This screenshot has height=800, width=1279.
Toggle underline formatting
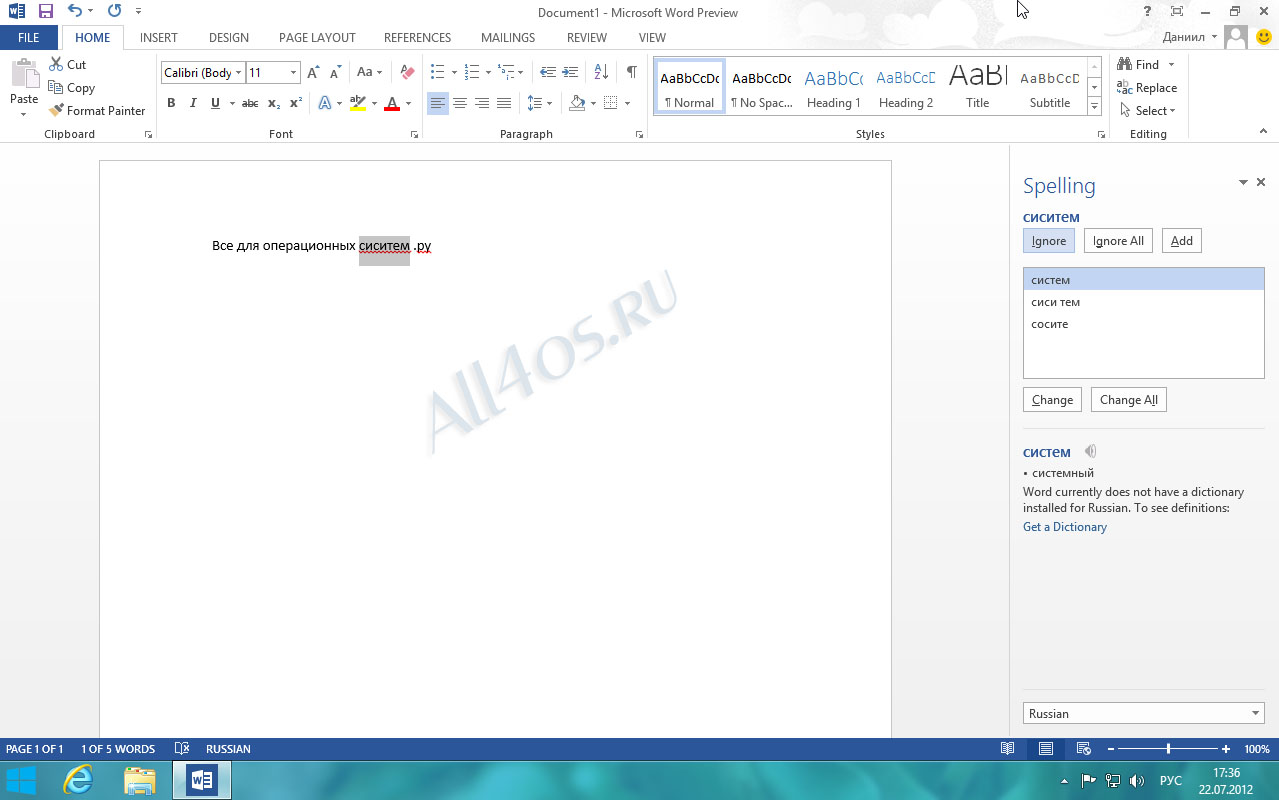215,103
